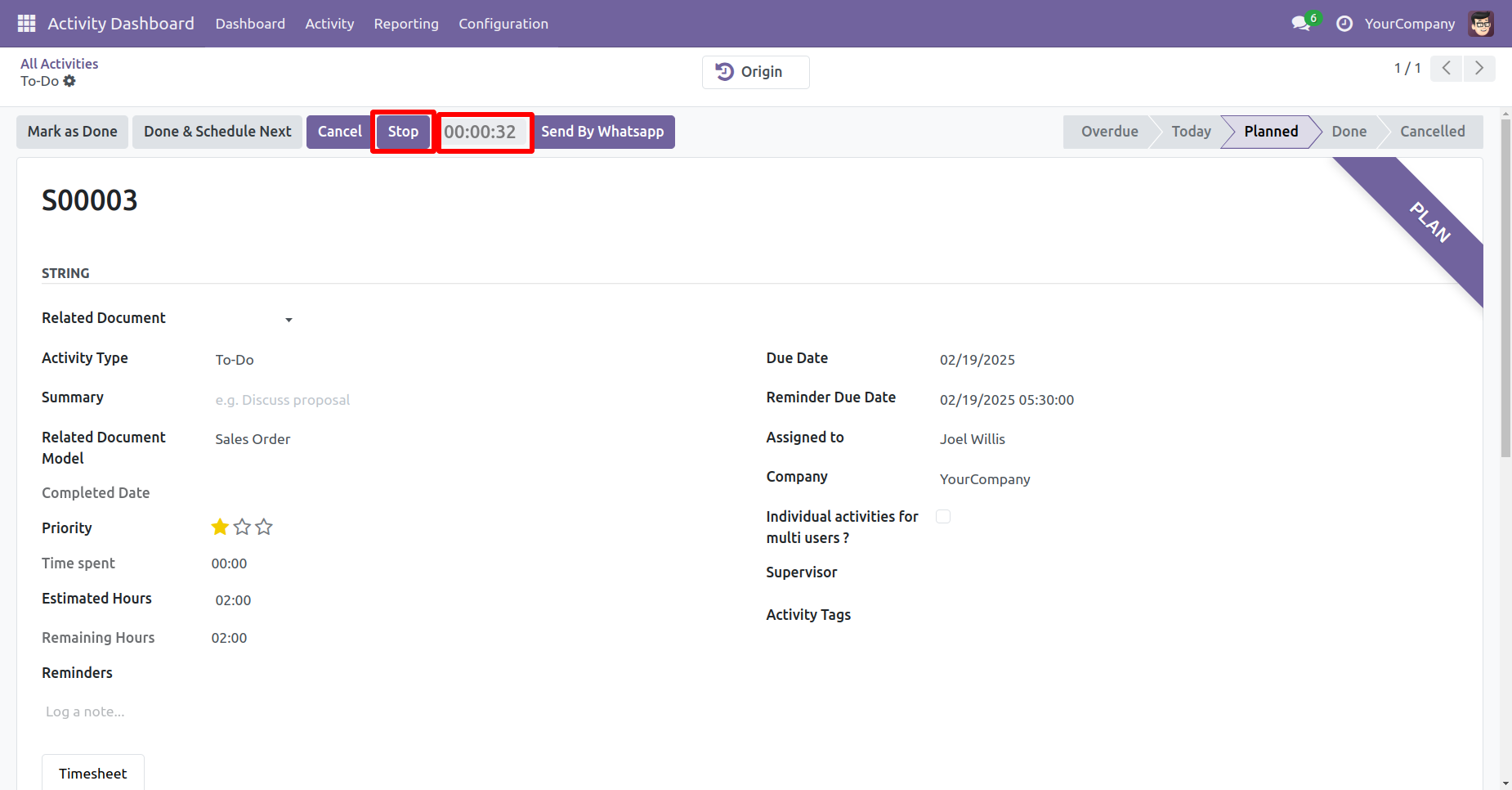
Task: Go to next record arrow
Action: (1479, 68)
